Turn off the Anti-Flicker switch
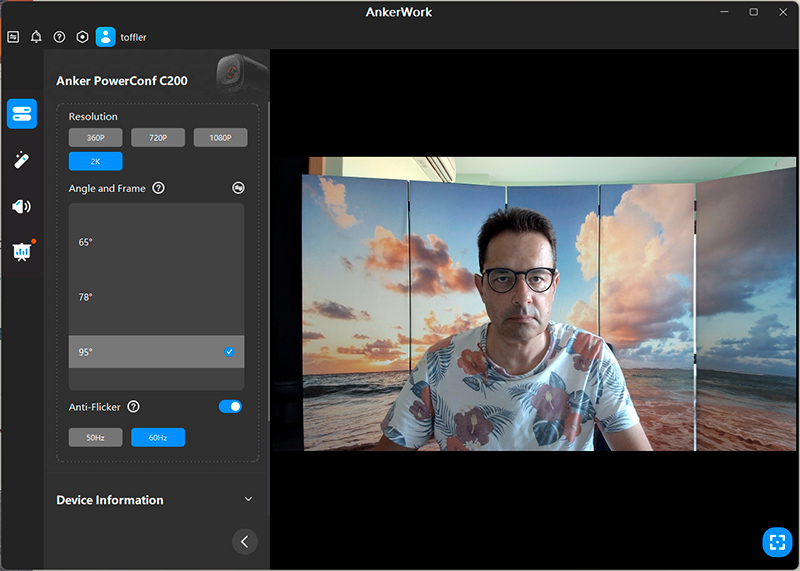 (230, 407)
